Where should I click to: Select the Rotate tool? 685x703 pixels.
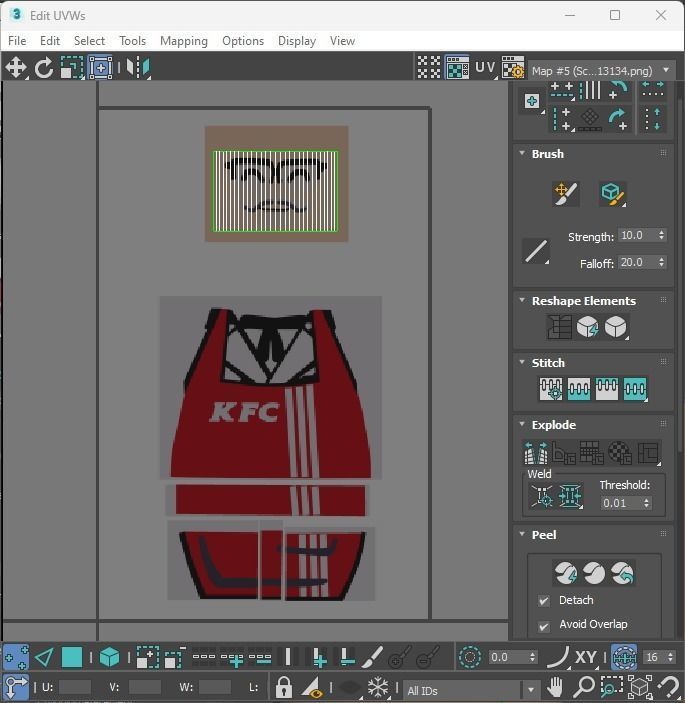click(x=44, y=68)
